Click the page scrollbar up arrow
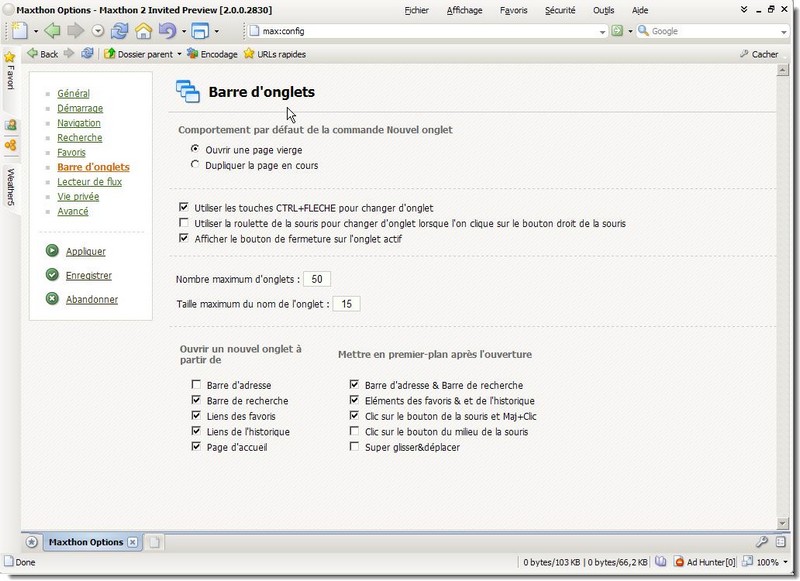Screen dimensions: 800x581 [782, 71]
